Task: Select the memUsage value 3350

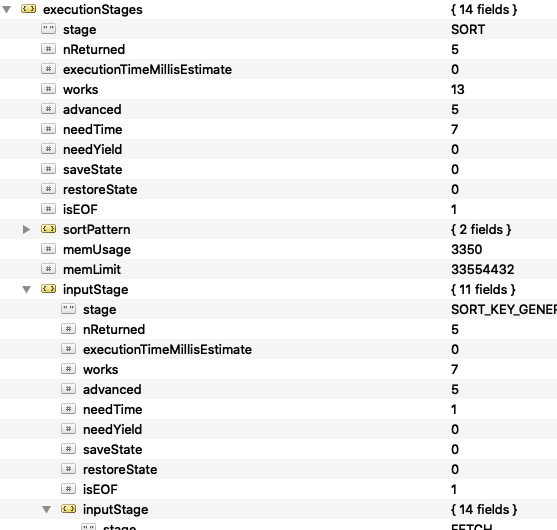Action: 466,250
